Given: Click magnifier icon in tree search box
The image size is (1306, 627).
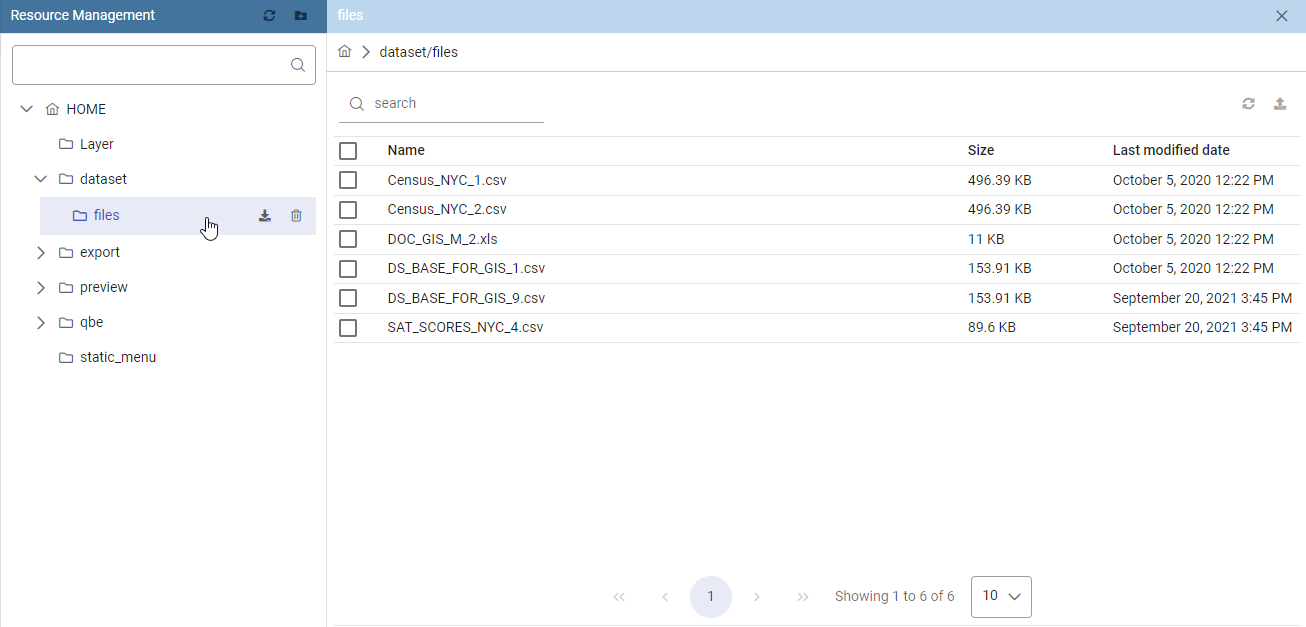Looking at the screenshot, I should point(297,65).
